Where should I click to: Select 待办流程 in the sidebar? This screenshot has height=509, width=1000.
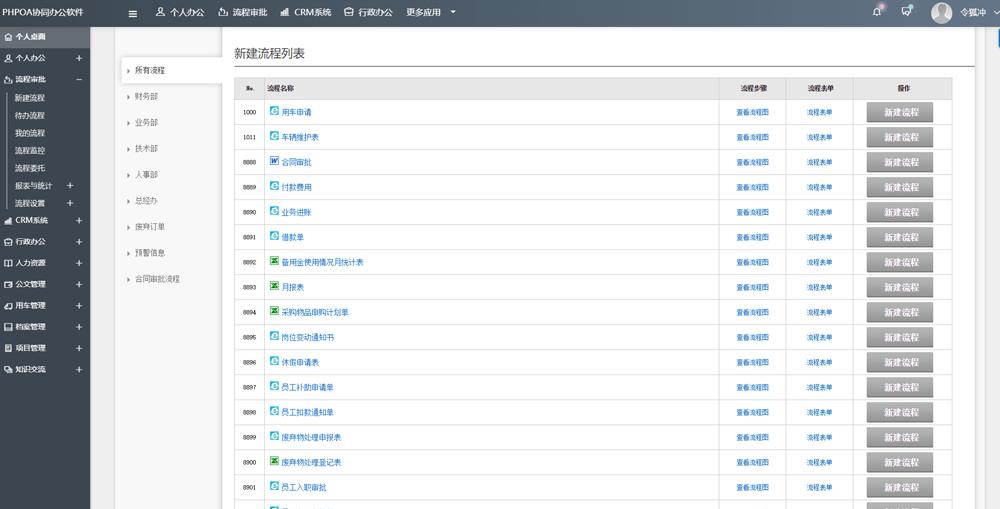(x=30, y=115)
